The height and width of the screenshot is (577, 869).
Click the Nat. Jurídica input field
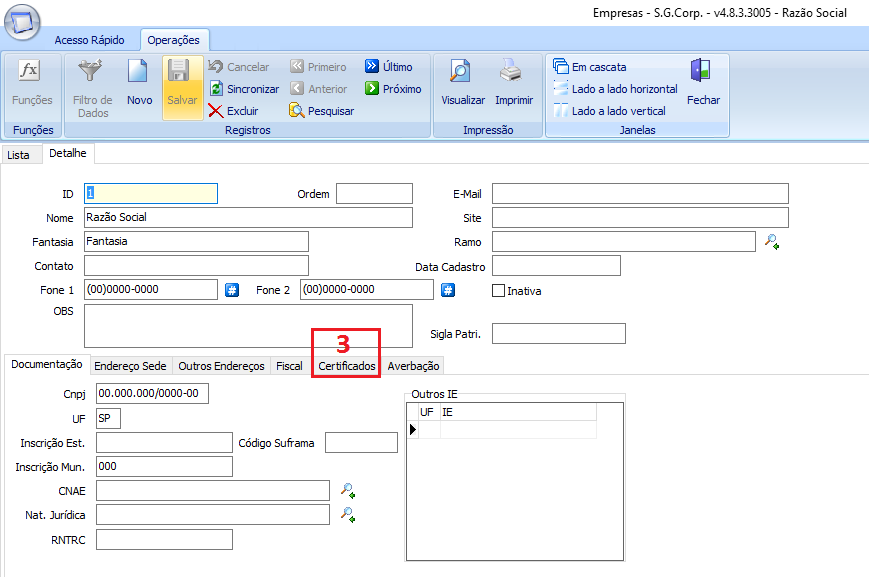213,514
